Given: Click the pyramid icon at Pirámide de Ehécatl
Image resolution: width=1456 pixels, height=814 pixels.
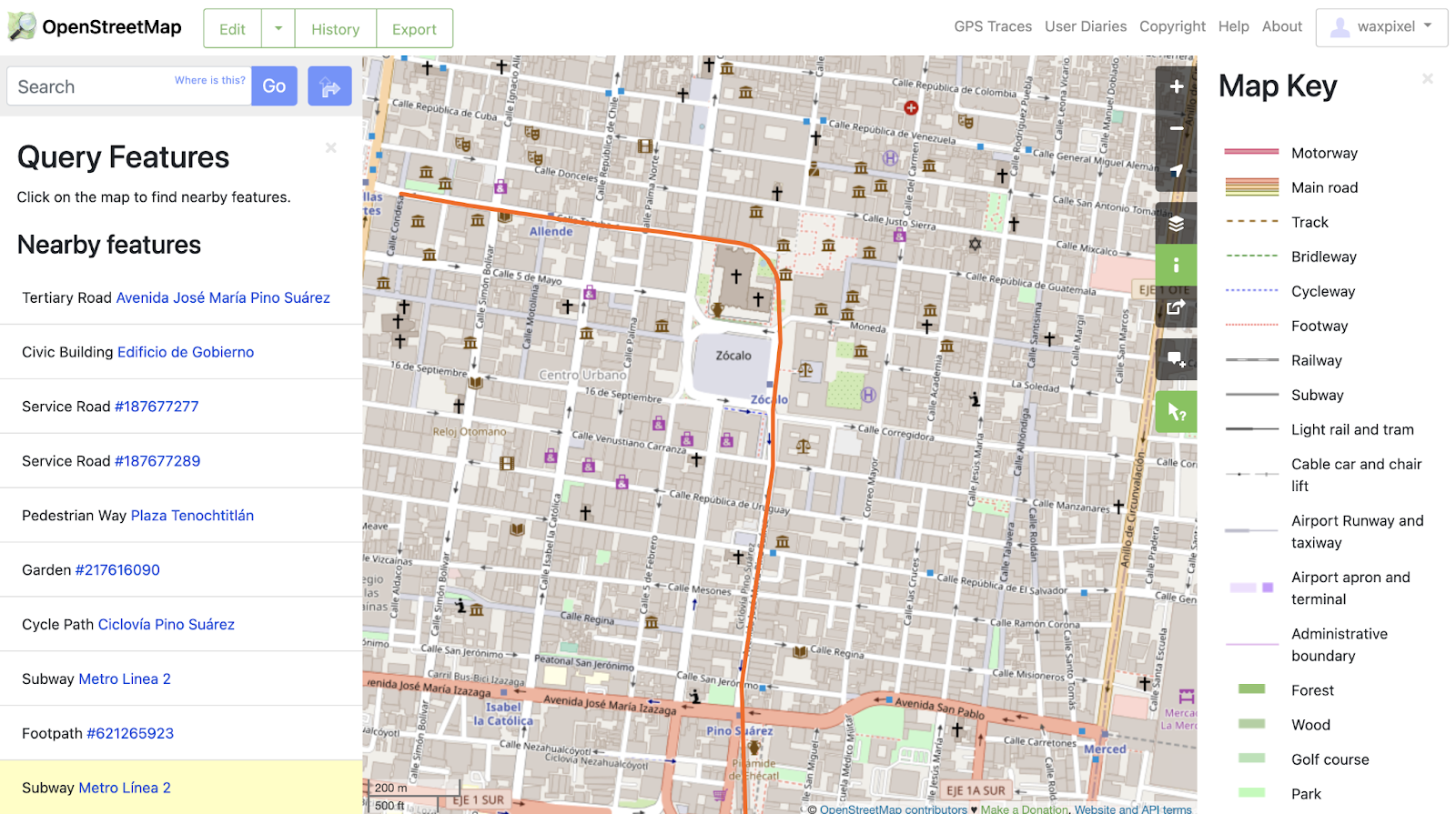Looking at the screenshot, I should (754, 748).
